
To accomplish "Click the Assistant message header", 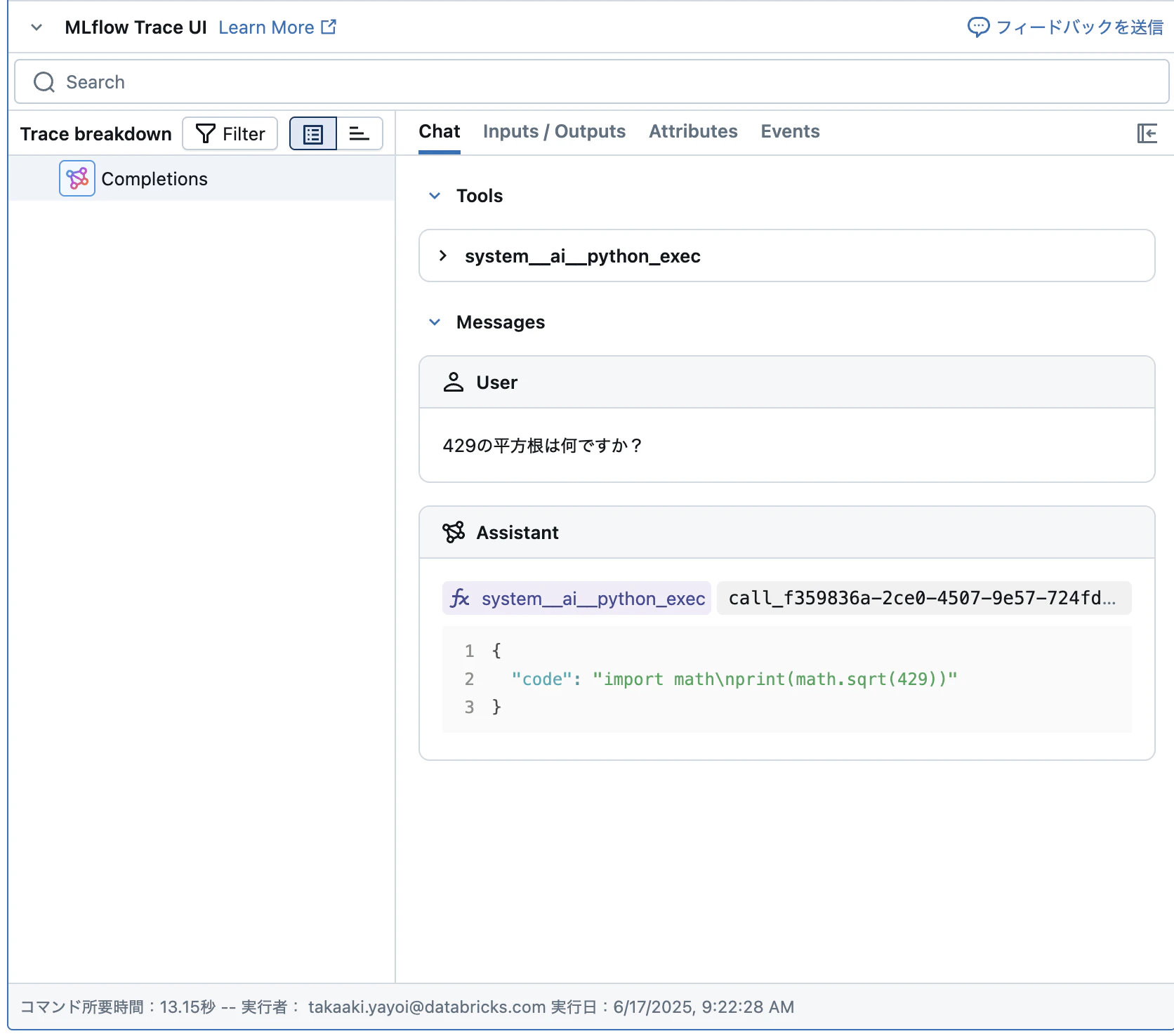I will (786, 532).
